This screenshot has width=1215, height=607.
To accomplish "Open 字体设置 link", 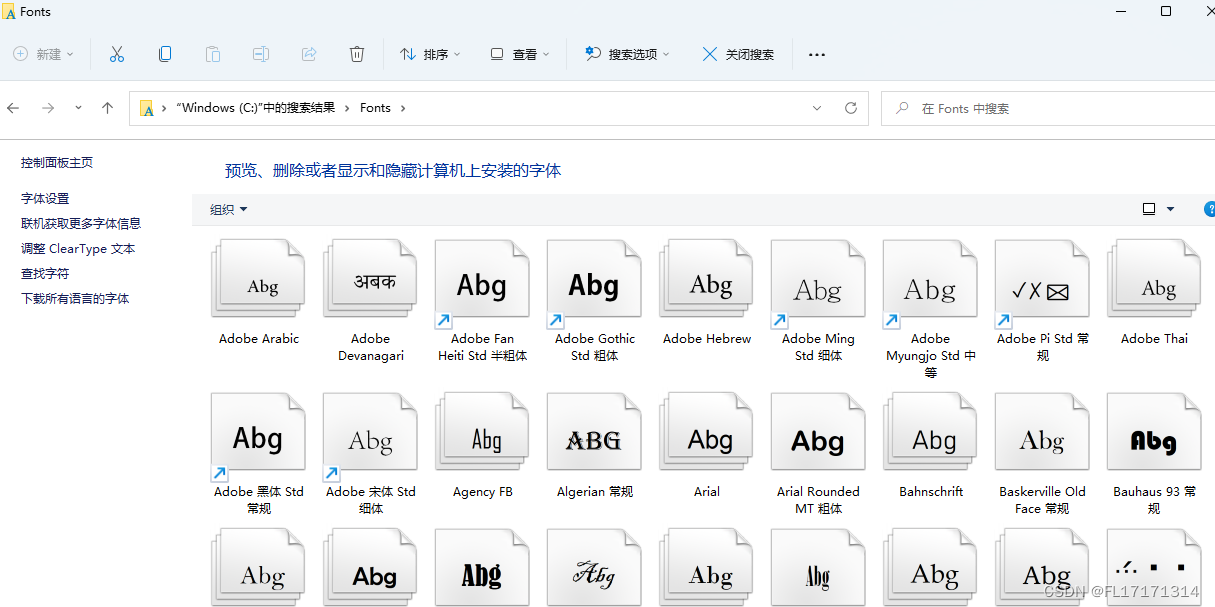I will coord(45,199).
